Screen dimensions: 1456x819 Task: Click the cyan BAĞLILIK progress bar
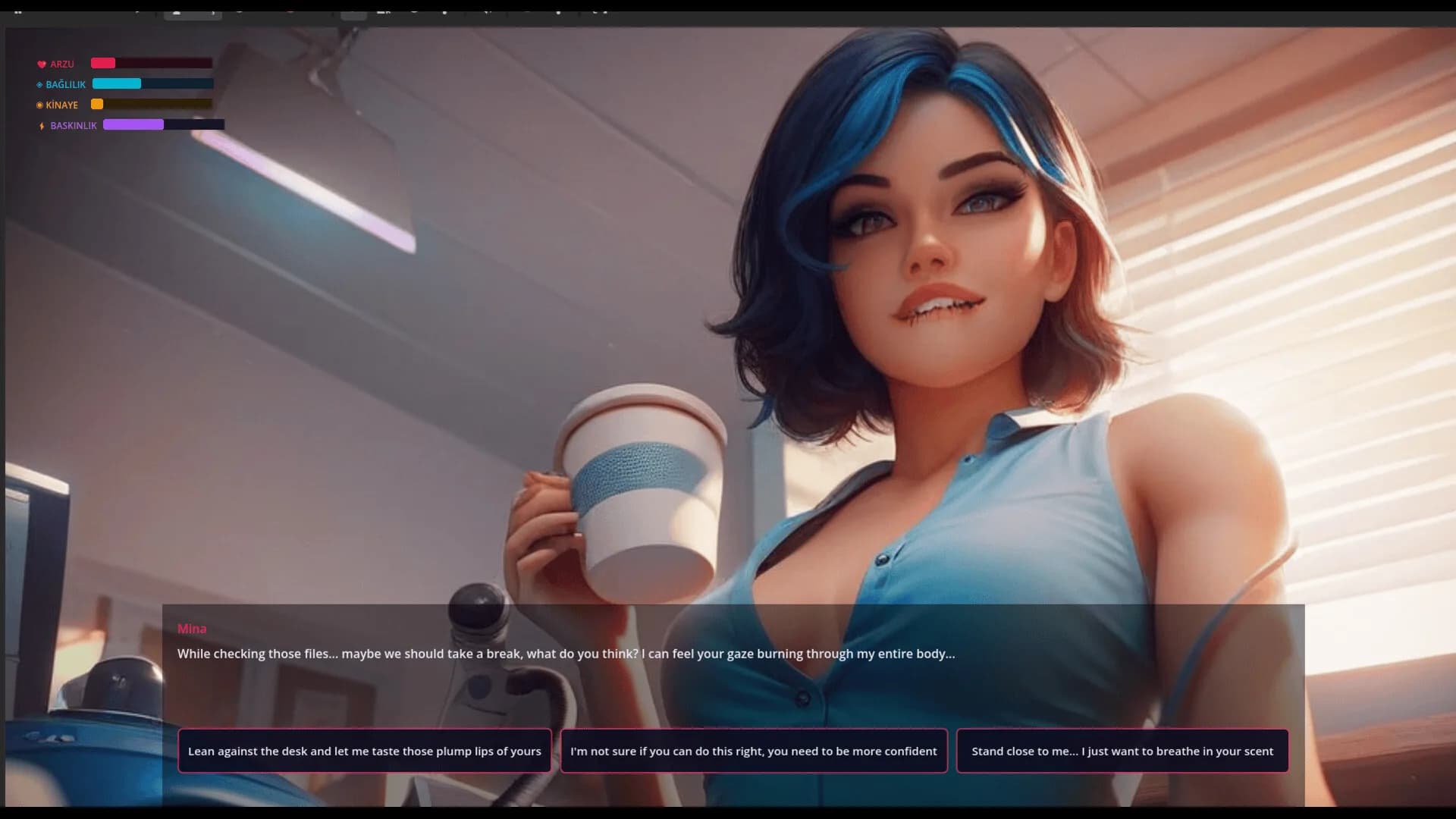point(152,83)
